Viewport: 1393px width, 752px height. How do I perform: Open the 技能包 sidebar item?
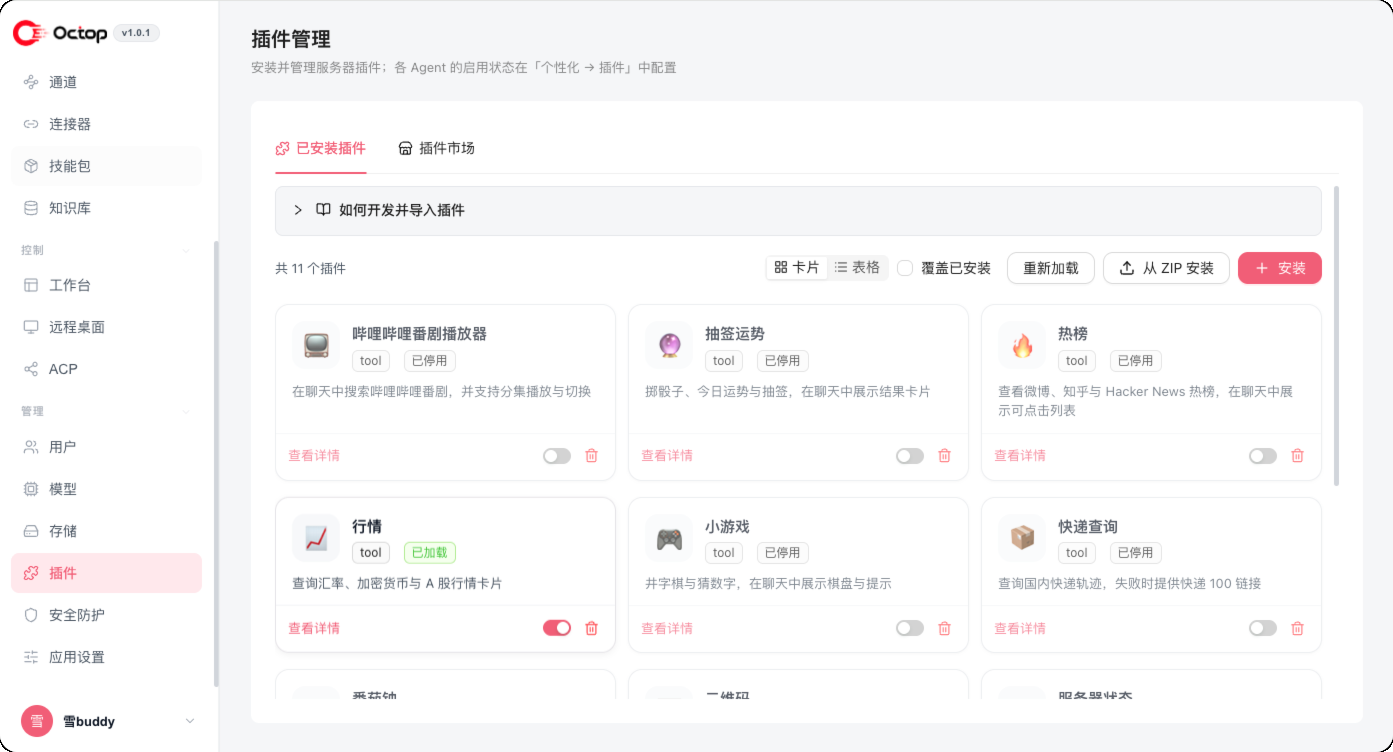pyautogui.click(x=106, y=166)
